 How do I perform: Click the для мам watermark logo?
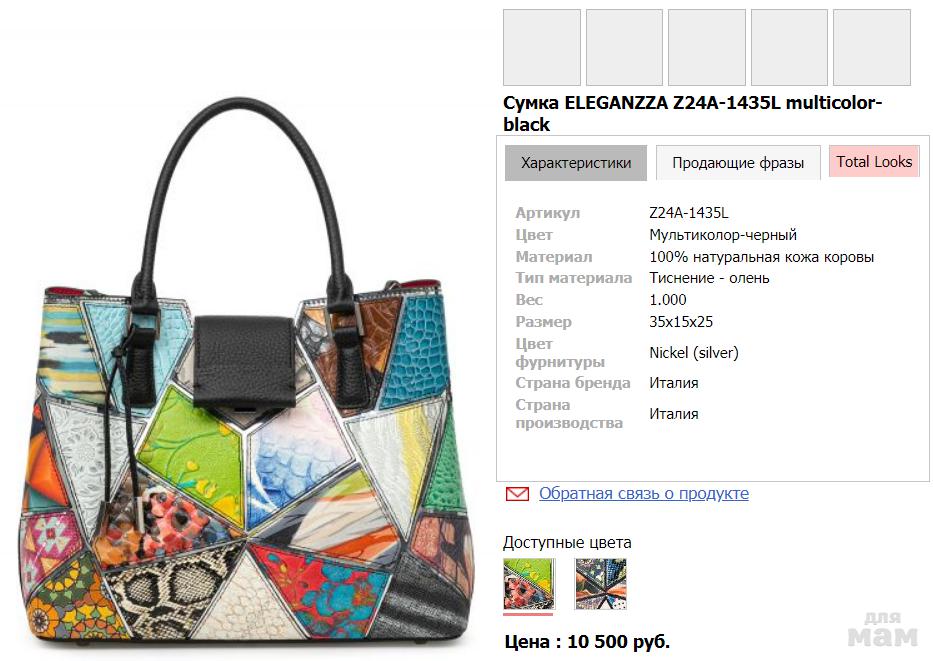coord(883,630)
